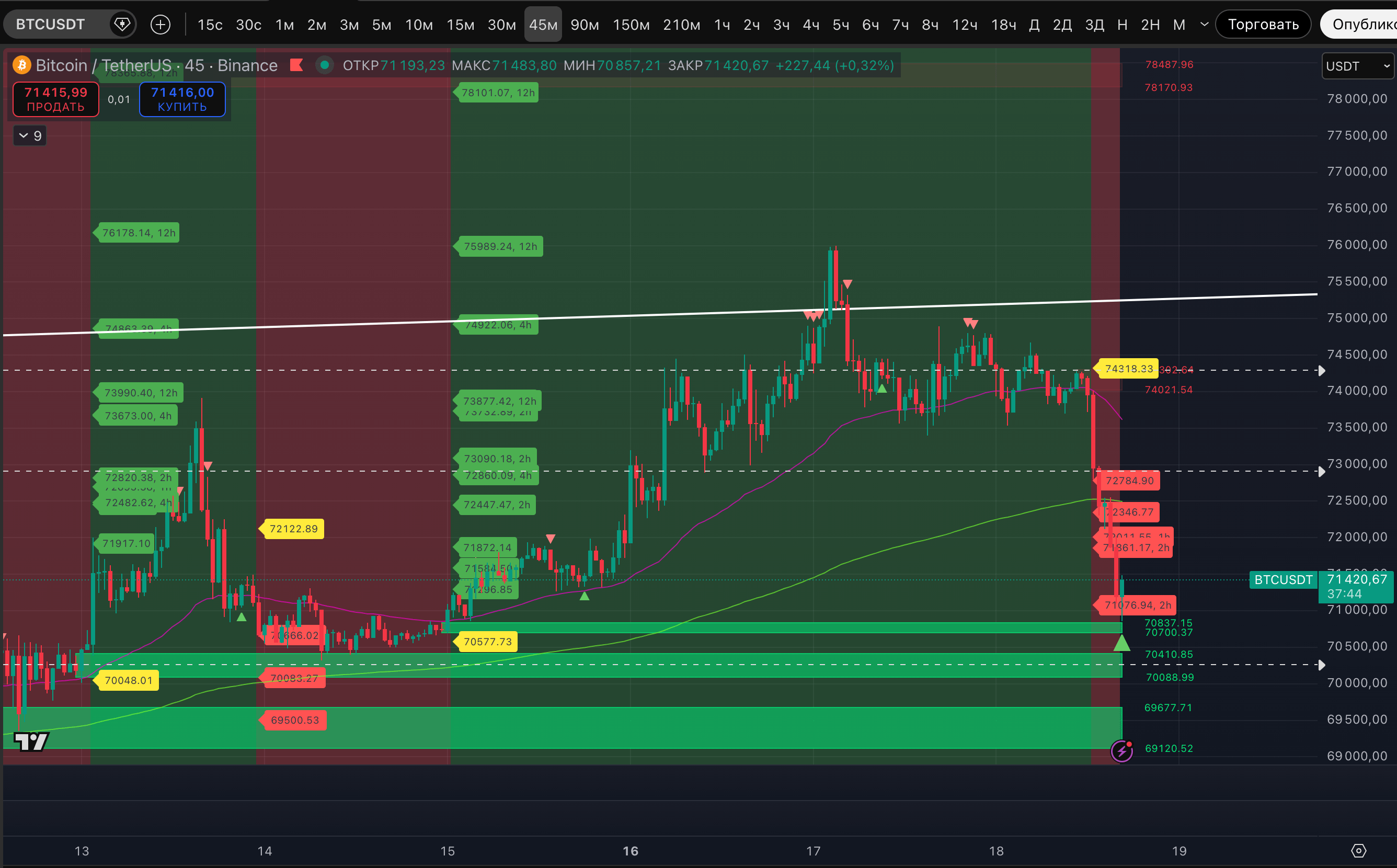Viewport: 1397px width, 868px height.
Task: Click the red flag icon by Binance
Action: coord(296,65)
